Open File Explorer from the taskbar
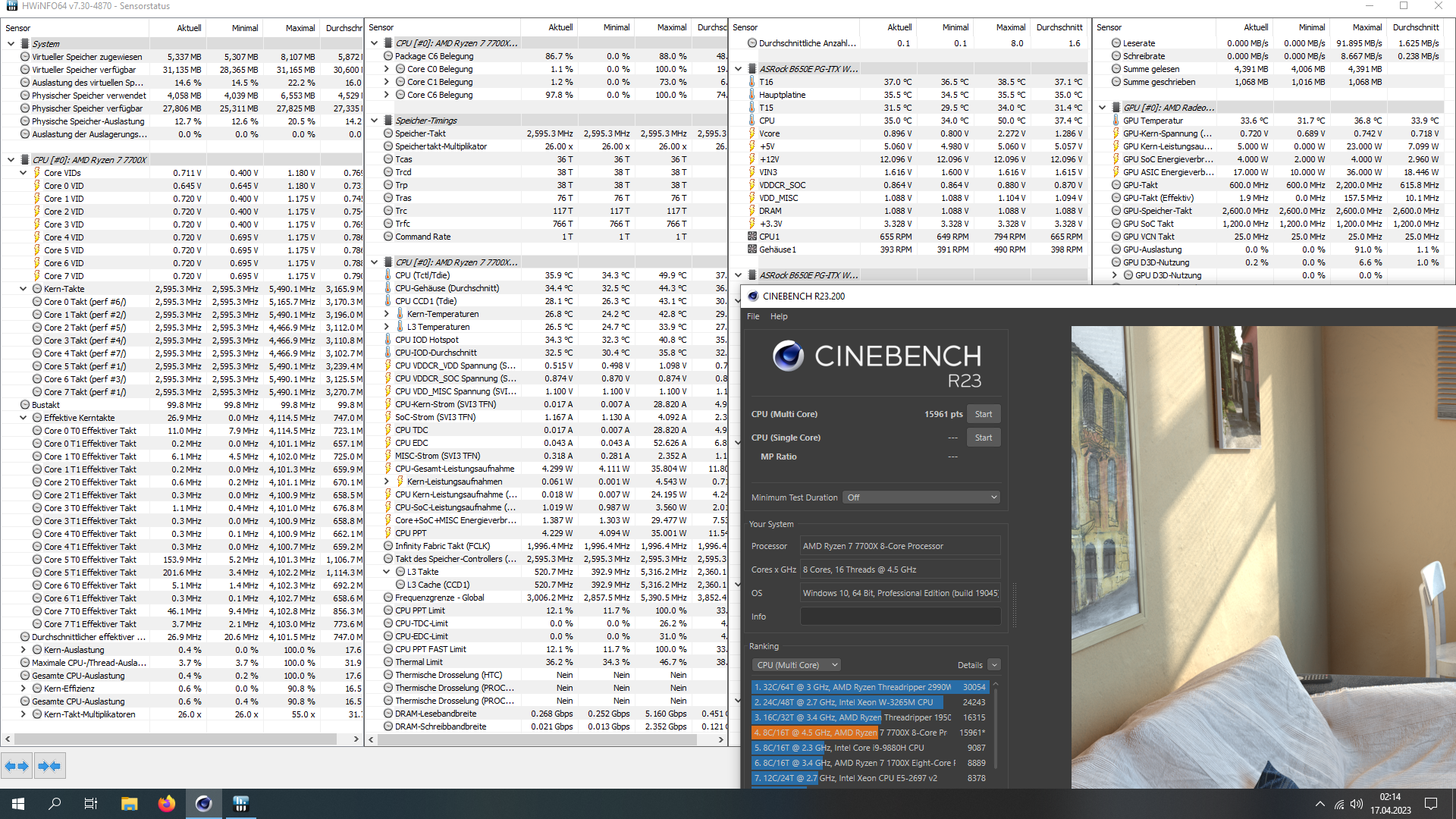This screenshot has height=819, width=1456. pyautogui.click(x=129, y=804)
